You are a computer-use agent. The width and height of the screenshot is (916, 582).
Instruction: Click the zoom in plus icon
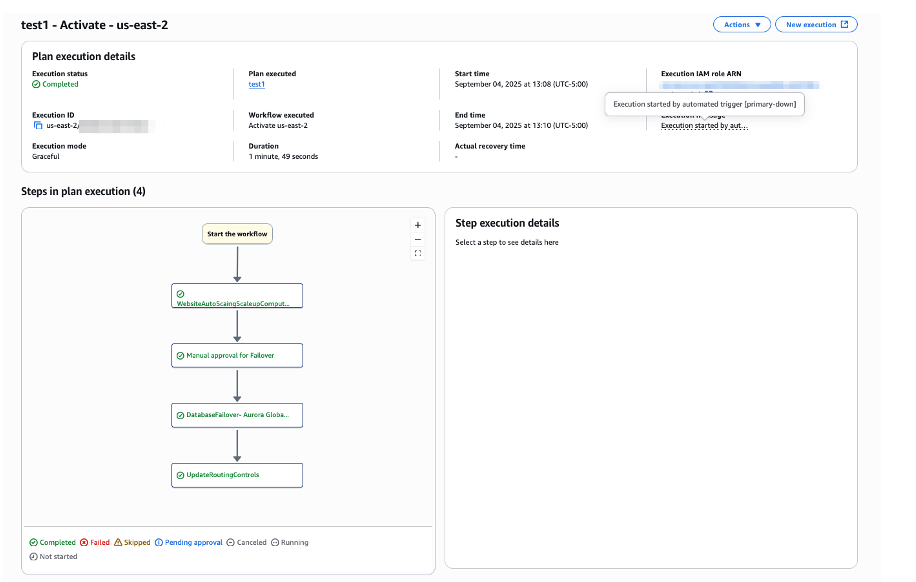(418, 225)
